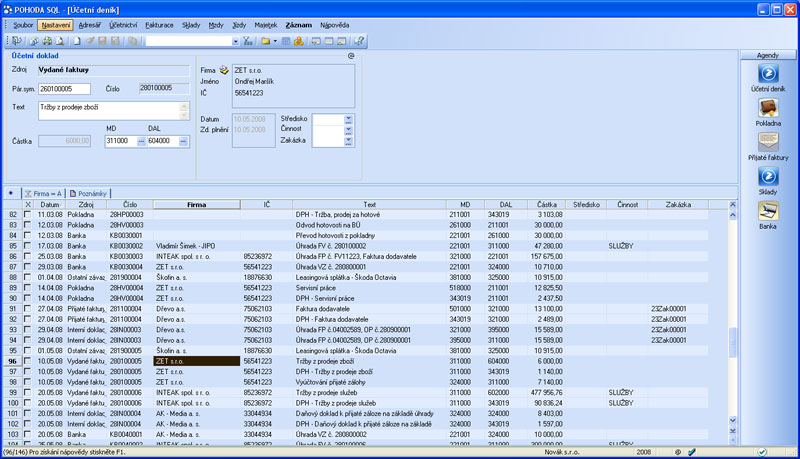Image resolution: width=800 pixels, height=459 pixels.
Task: Click the new blank record icon
Action: pos(77,41)
